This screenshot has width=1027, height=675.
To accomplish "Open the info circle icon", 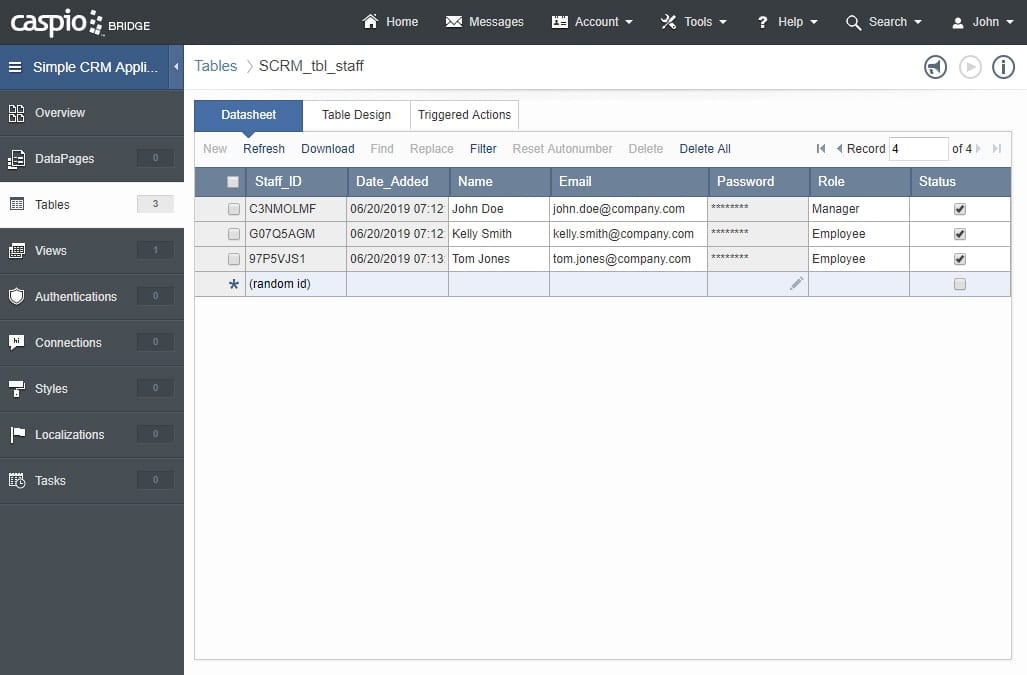I will [x=1003, y=67].
